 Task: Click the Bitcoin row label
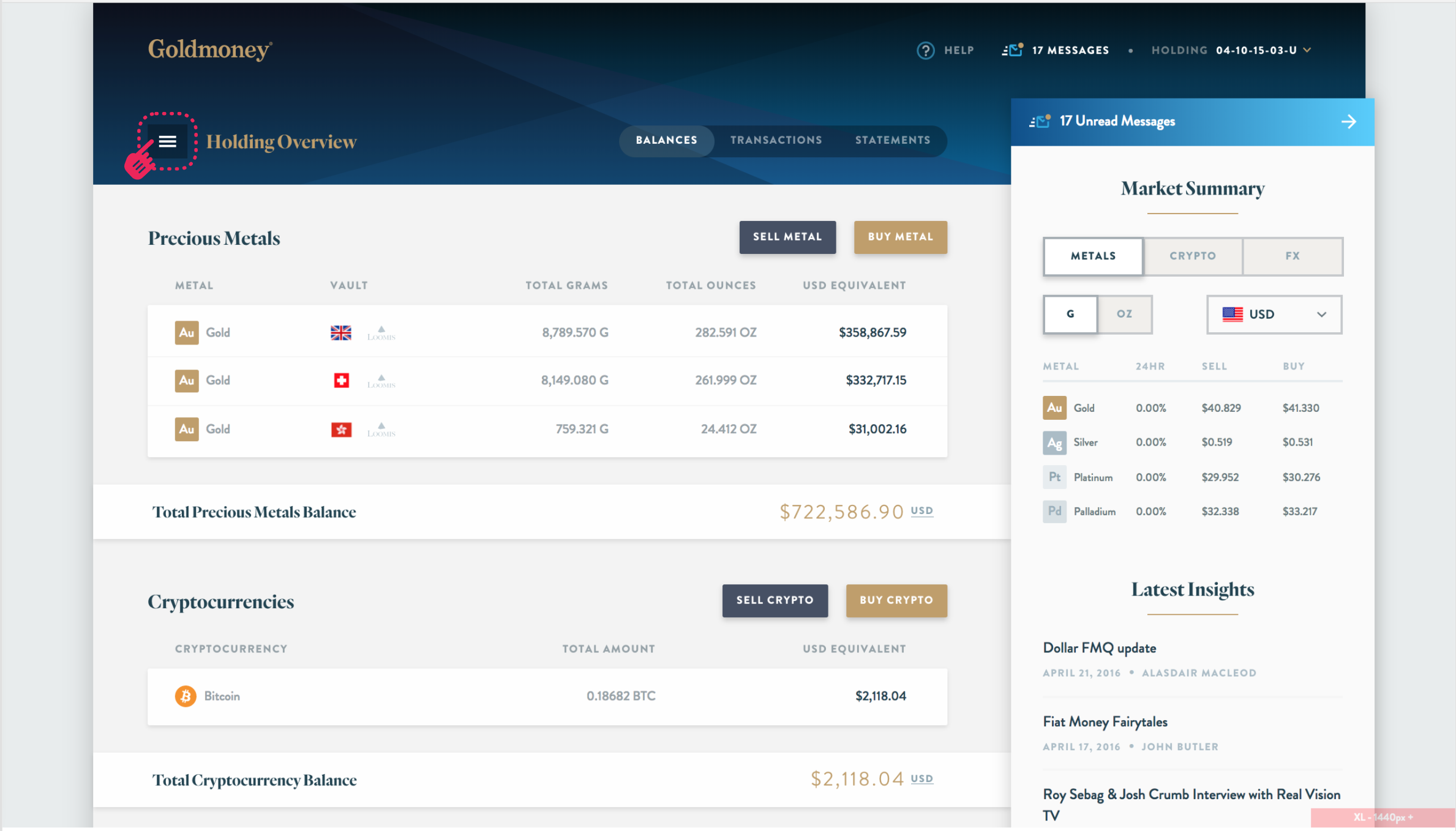[x=222, y=696]
